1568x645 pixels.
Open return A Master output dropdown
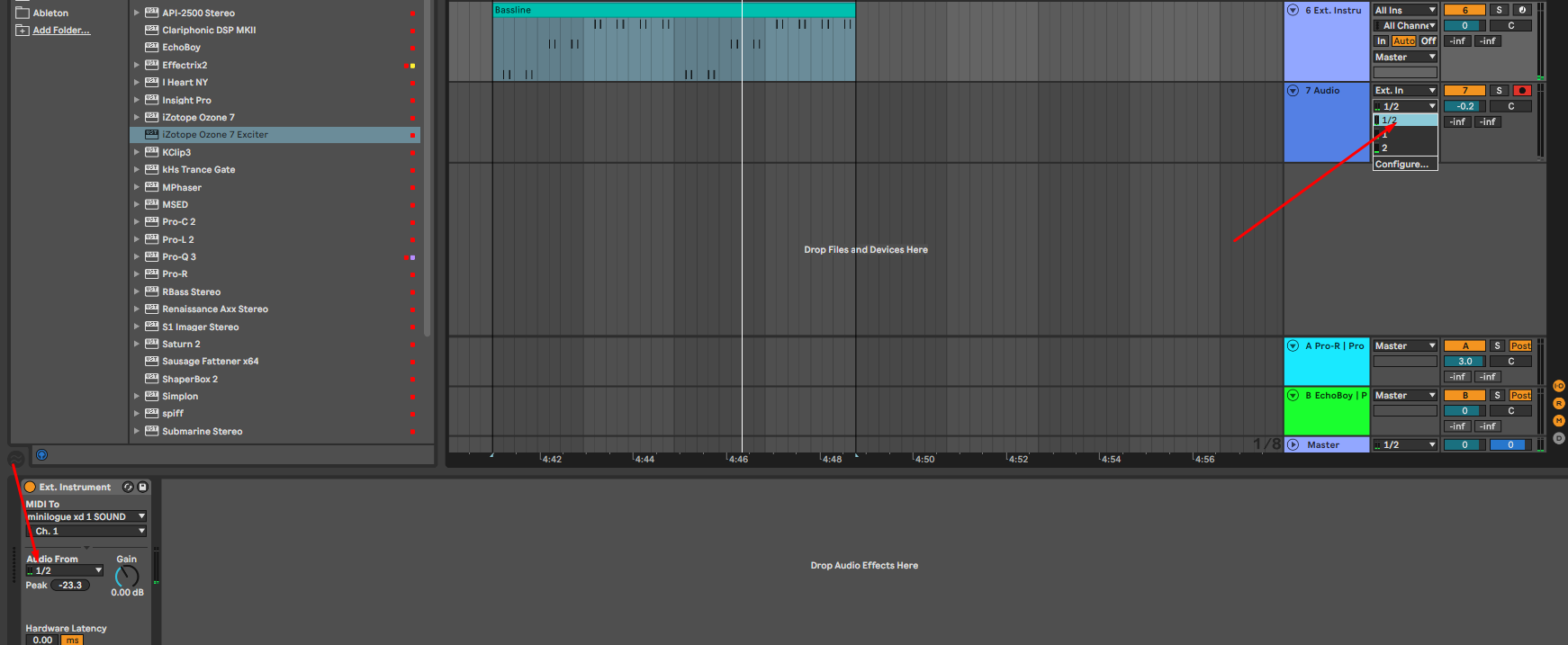[x=1405, y=346]
